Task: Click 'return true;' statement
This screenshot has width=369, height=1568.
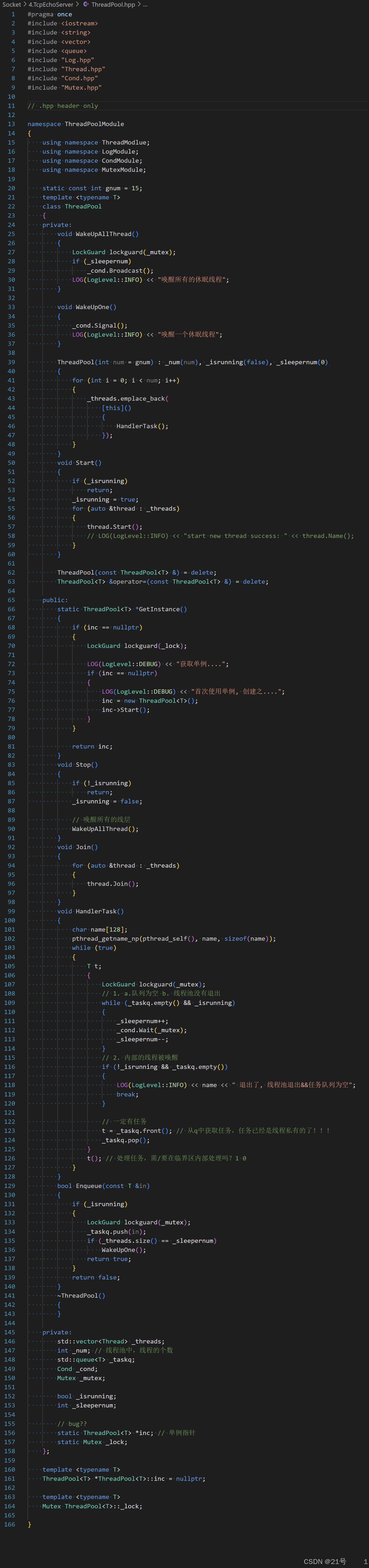Action: click(109, 1259)
